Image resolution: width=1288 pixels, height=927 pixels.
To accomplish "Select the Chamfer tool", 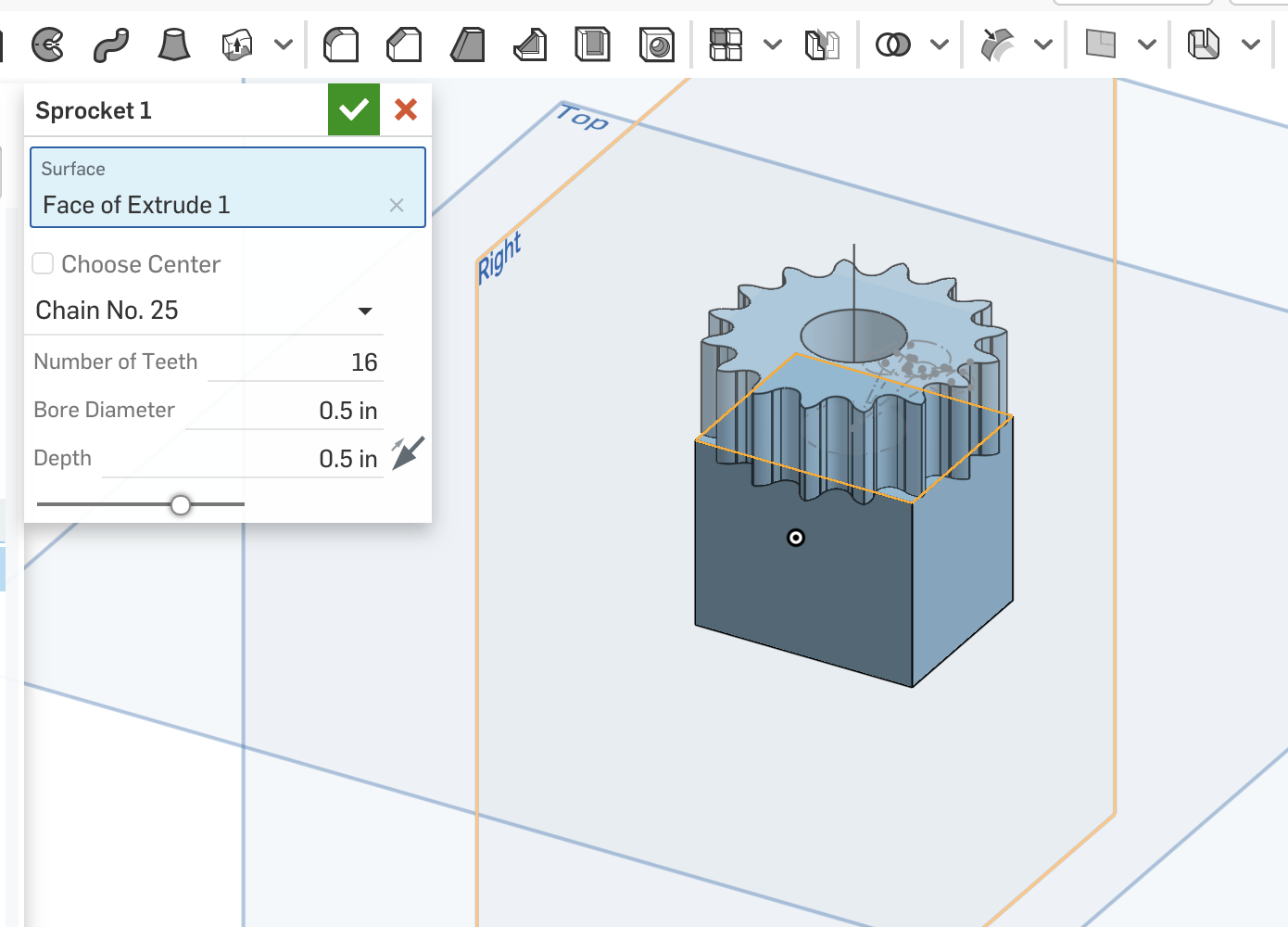I will 404,44.
